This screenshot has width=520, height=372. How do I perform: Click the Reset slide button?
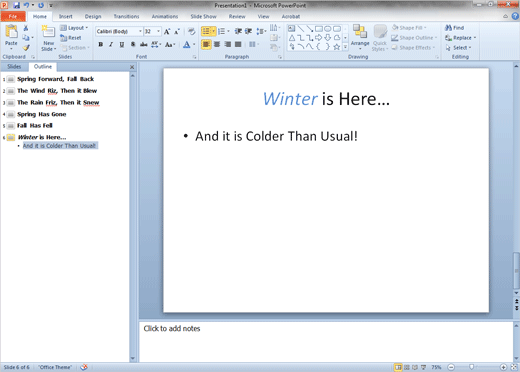(x=71, y=38)
